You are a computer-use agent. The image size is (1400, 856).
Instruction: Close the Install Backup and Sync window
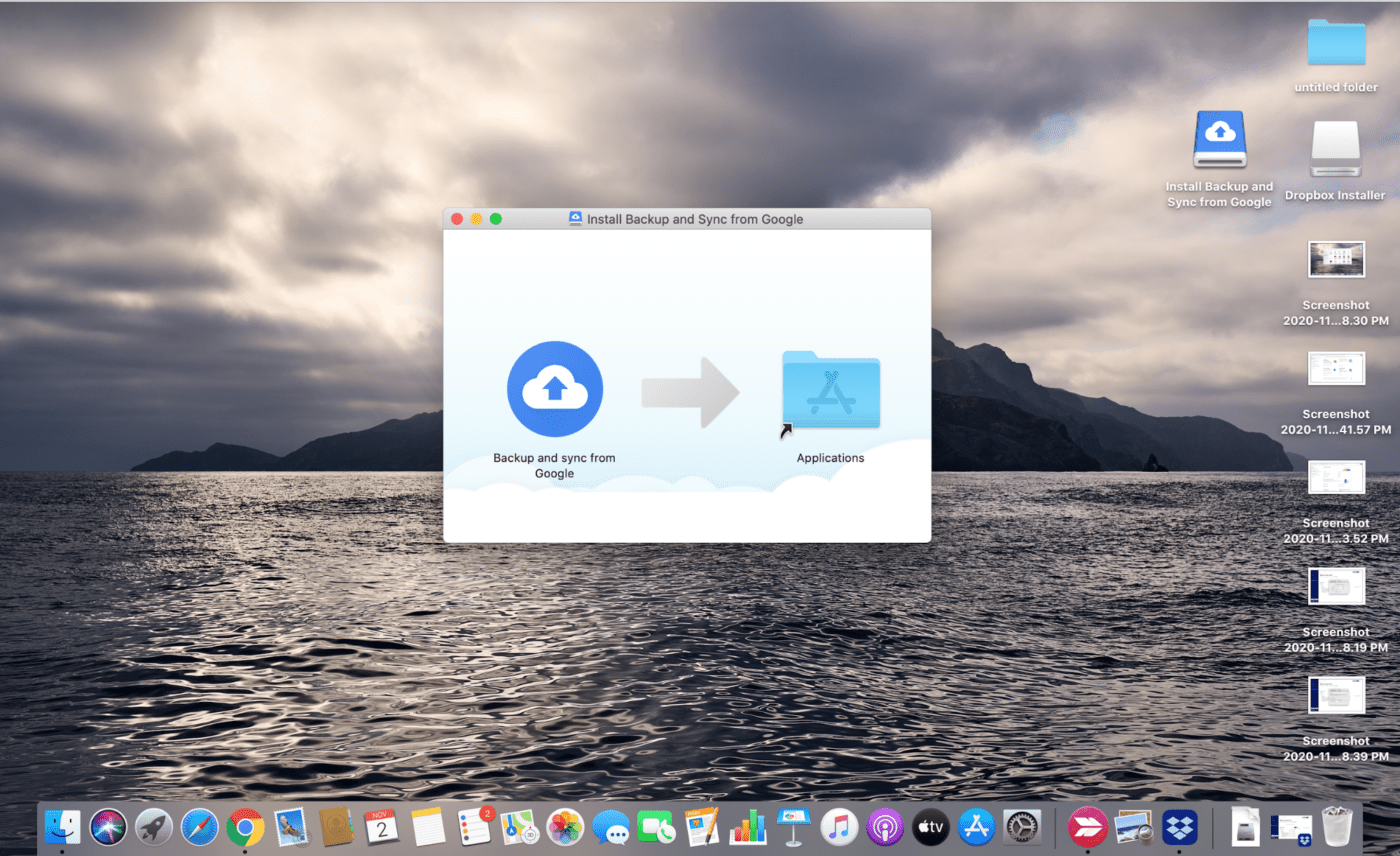point(457,219)
